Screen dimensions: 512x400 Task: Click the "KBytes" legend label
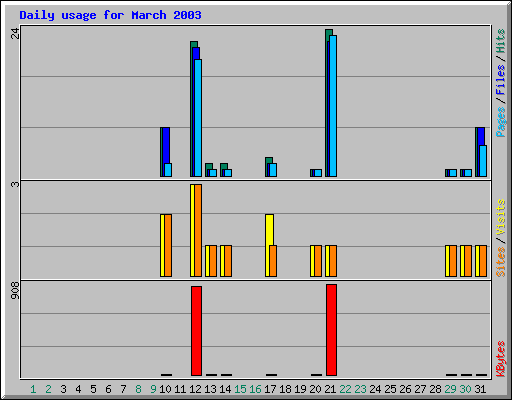(500, 359)
